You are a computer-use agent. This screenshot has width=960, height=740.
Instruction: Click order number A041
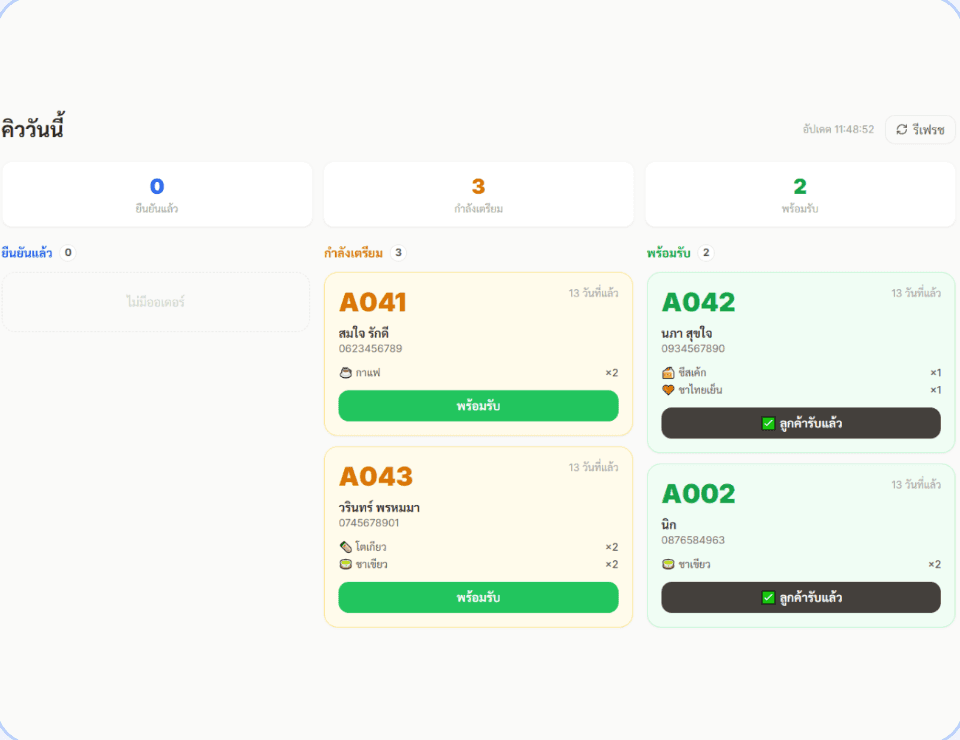pos(373,302)
